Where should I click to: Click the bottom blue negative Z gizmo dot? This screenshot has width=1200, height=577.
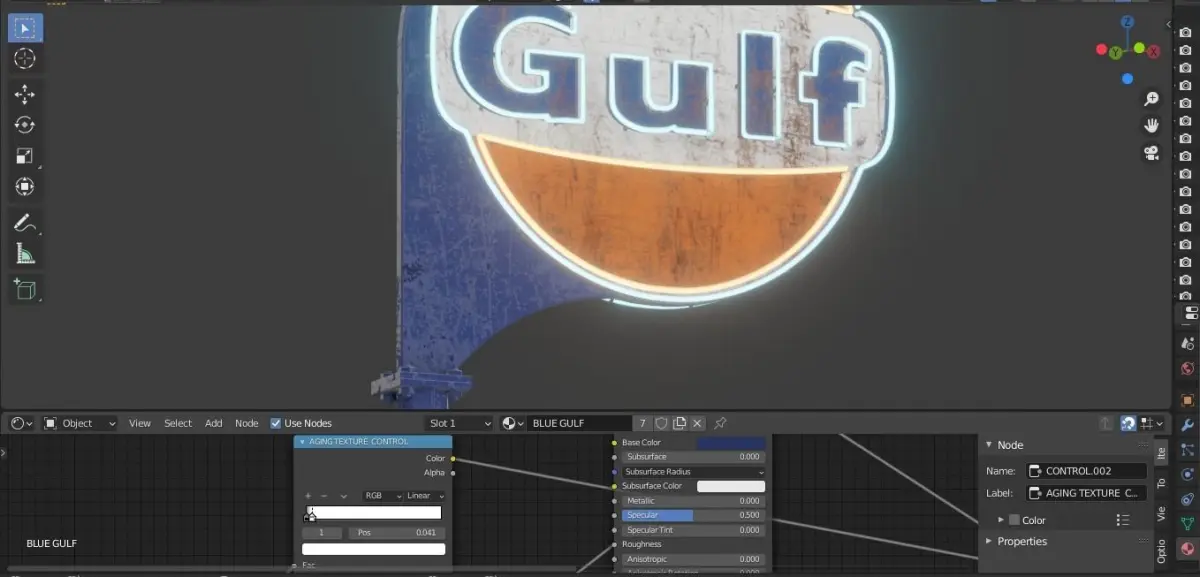(1127, 79)
